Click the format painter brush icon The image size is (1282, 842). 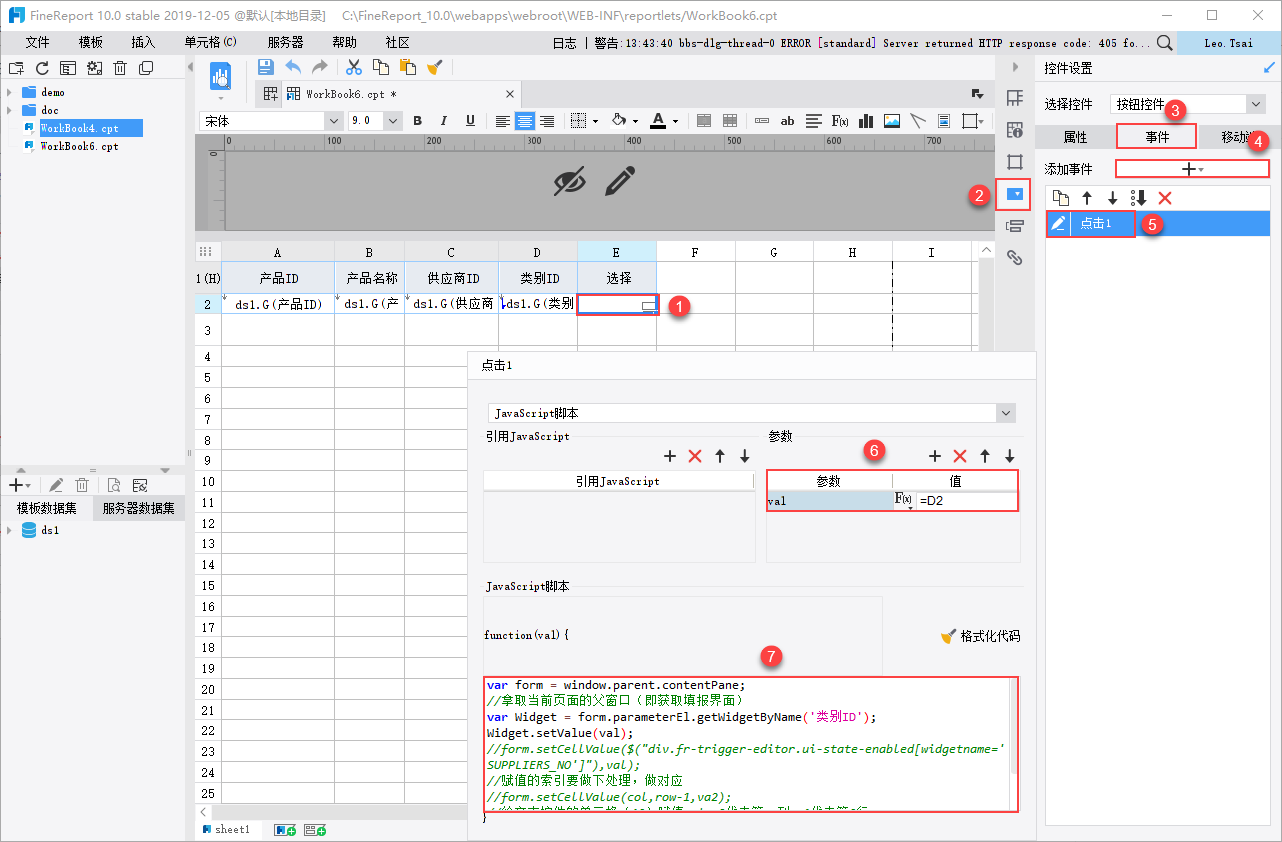[x=435, y=67]
